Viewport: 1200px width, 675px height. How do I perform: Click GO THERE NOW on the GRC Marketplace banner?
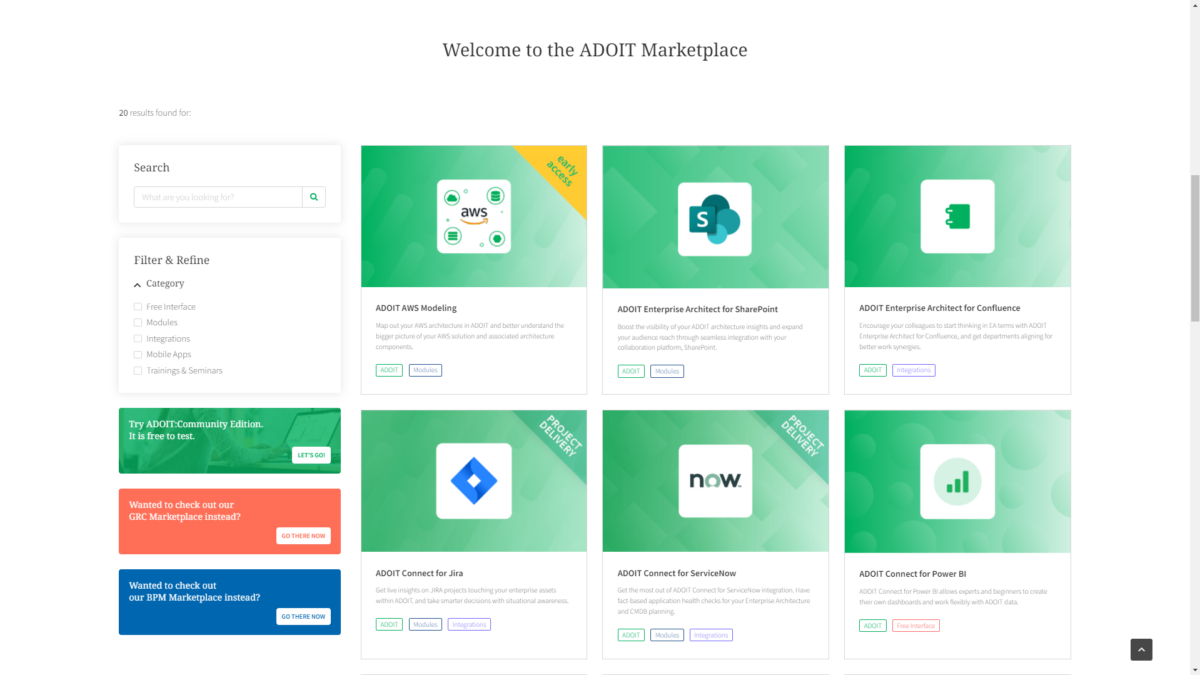pos(303,535)
